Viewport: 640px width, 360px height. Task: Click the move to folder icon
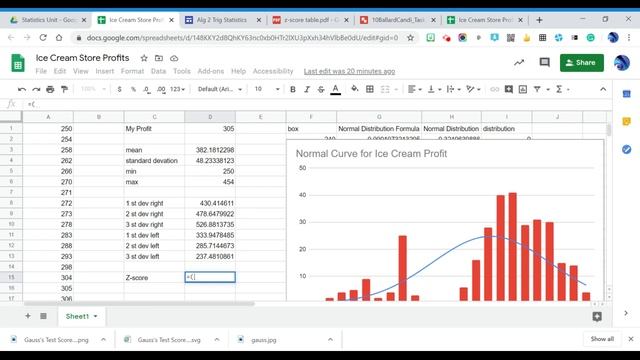[x=159, y=58]
